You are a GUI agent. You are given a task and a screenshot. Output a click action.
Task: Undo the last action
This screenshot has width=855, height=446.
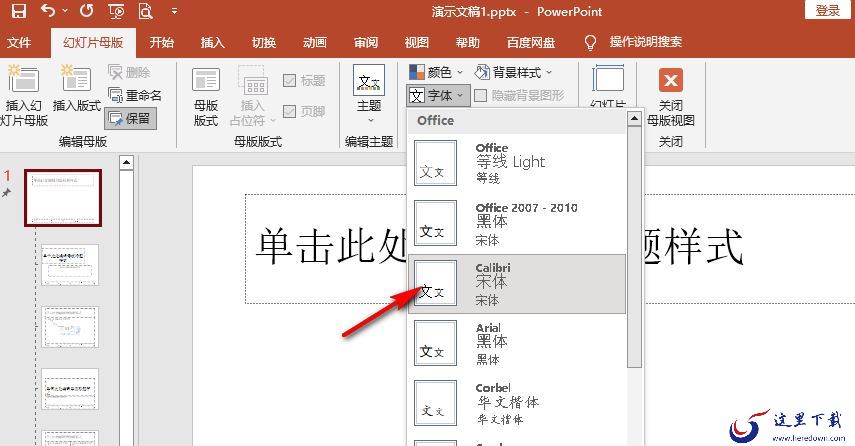click(48, 10)
